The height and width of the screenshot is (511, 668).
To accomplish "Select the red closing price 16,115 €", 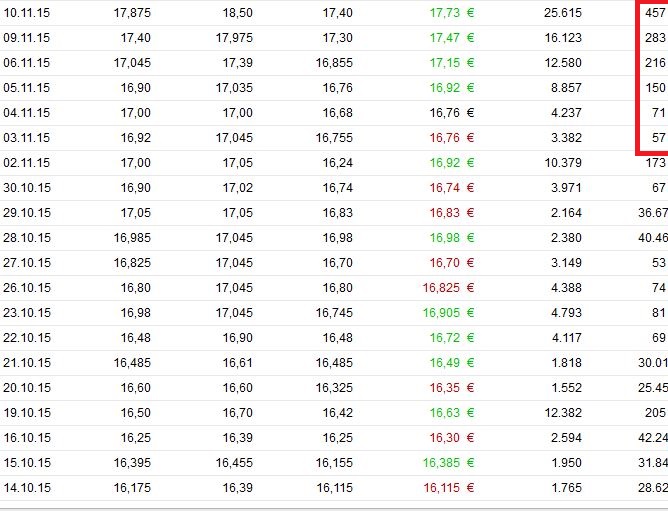I will coord(448,487).
